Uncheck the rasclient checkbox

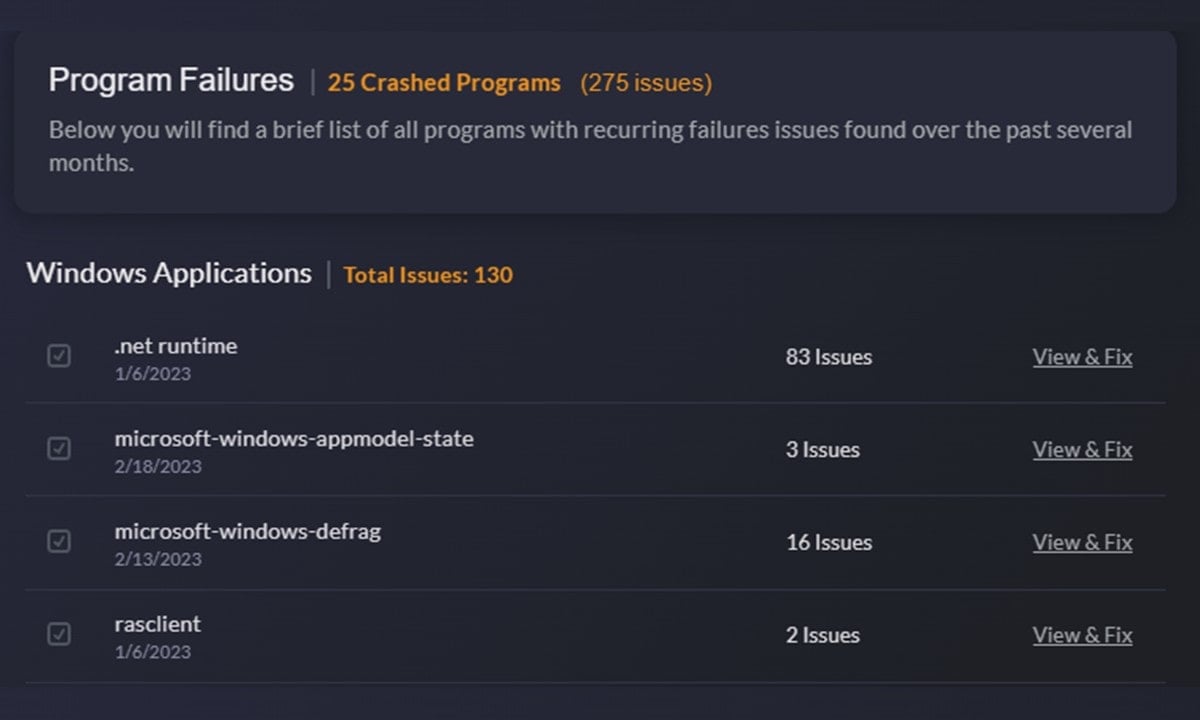pyautogui.click(x=59, y=634)
